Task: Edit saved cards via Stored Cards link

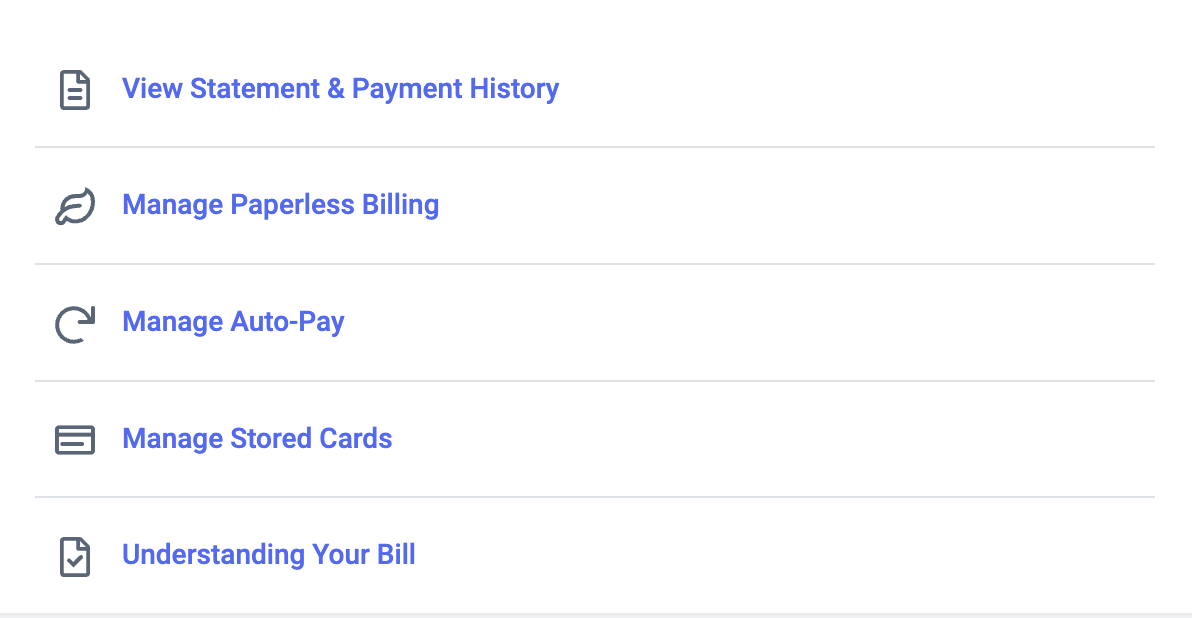Action: 257,438
